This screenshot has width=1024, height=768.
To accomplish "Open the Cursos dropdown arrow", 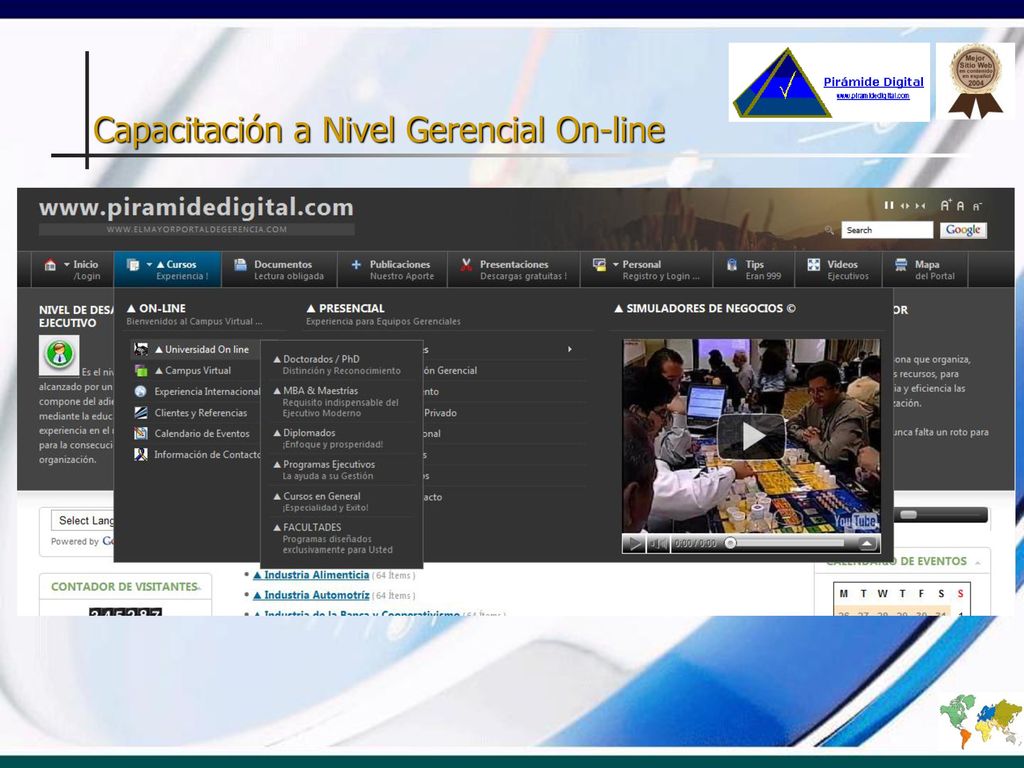I will tap(149, 264).
